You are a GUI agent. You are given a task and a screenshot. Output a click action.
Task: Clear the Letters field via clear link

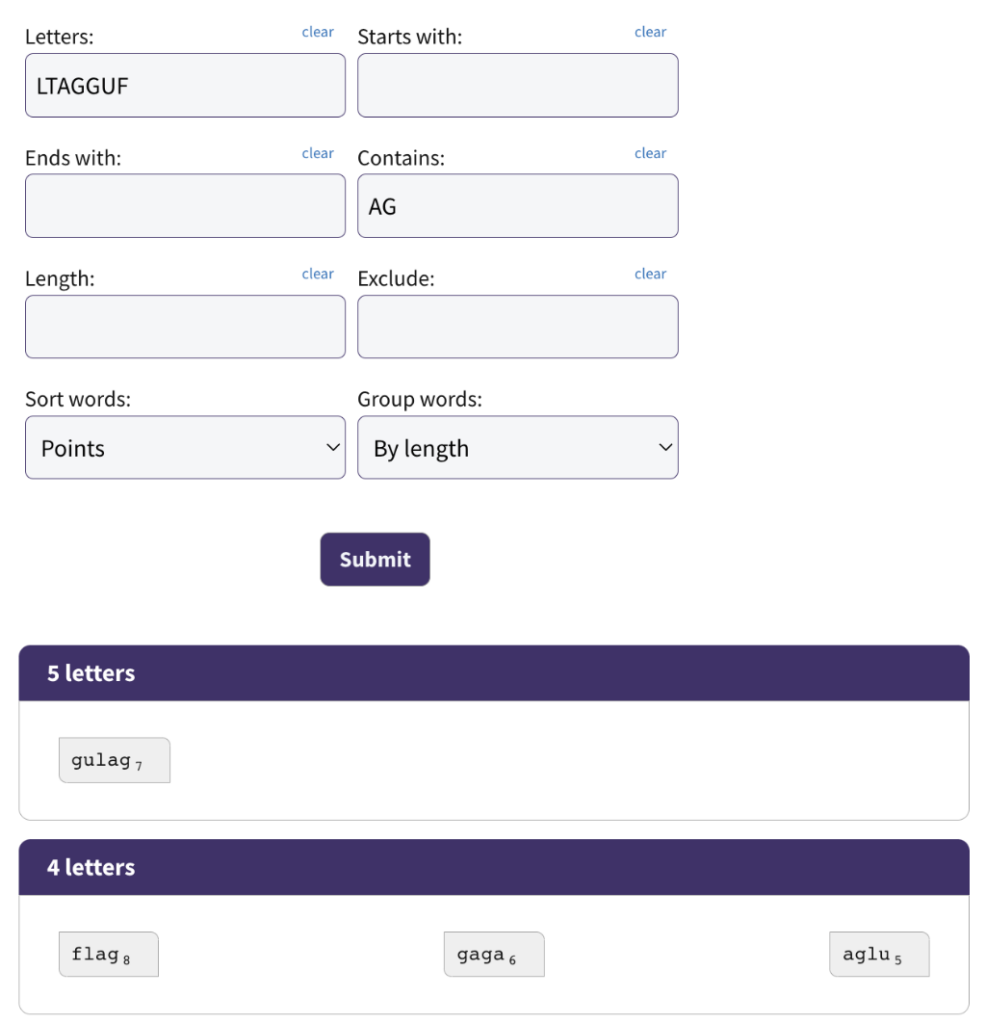317,32
